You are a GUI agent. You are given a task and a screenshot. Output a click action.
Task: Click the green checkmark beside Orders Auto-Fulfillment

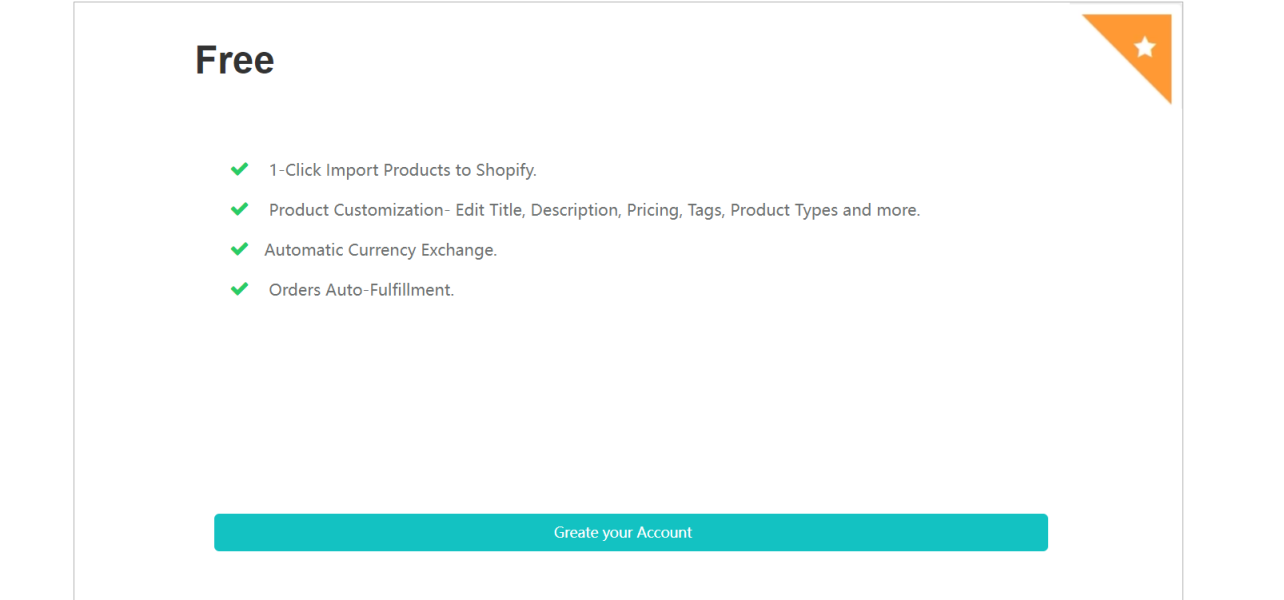click(239, 290)
